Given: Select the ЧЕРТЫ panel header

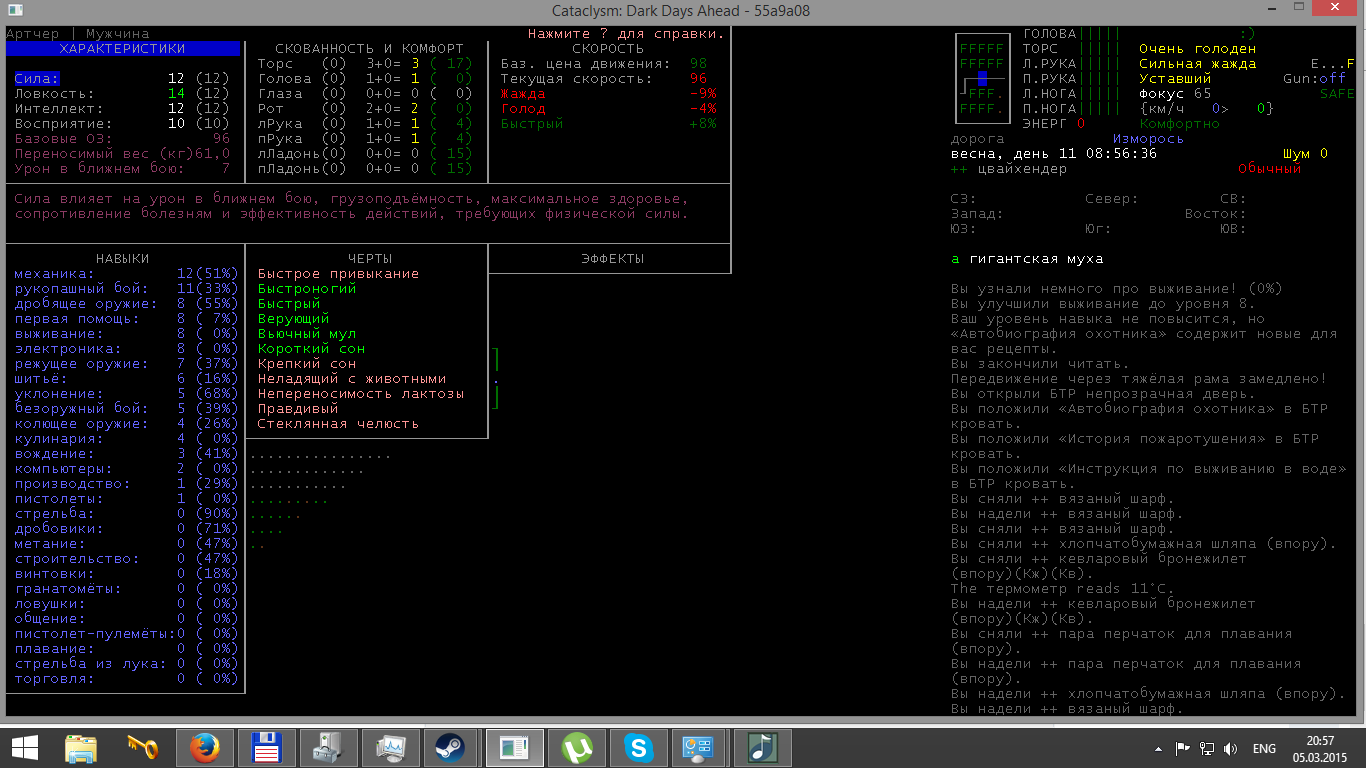Looking at the screenshot, I should coord(370,258).
